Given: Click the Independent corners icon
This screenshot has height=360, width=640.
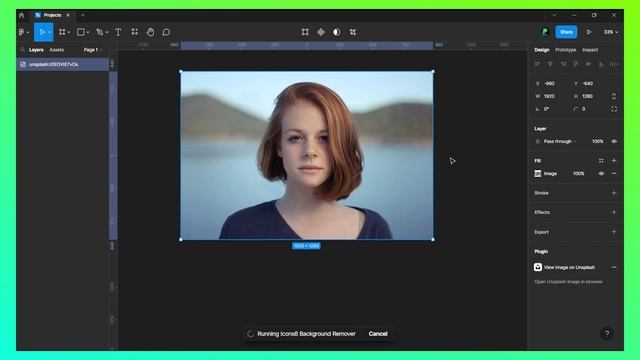Looking at the screenshot, I should pos(614,109).
